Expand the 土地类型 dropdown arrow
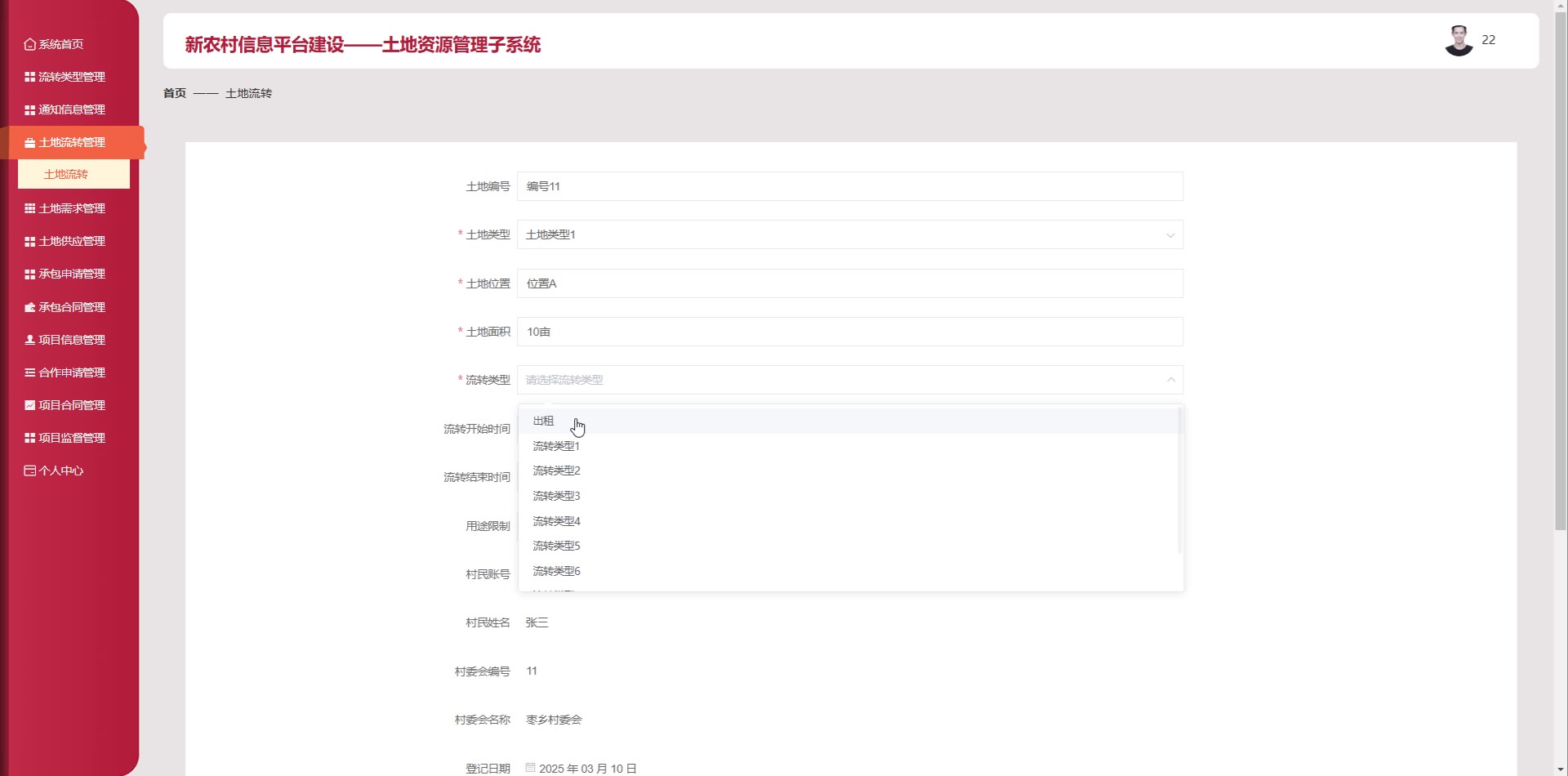Image resolution: width=1568 pixels, height=776 pixels. (x=1170, y=235)
